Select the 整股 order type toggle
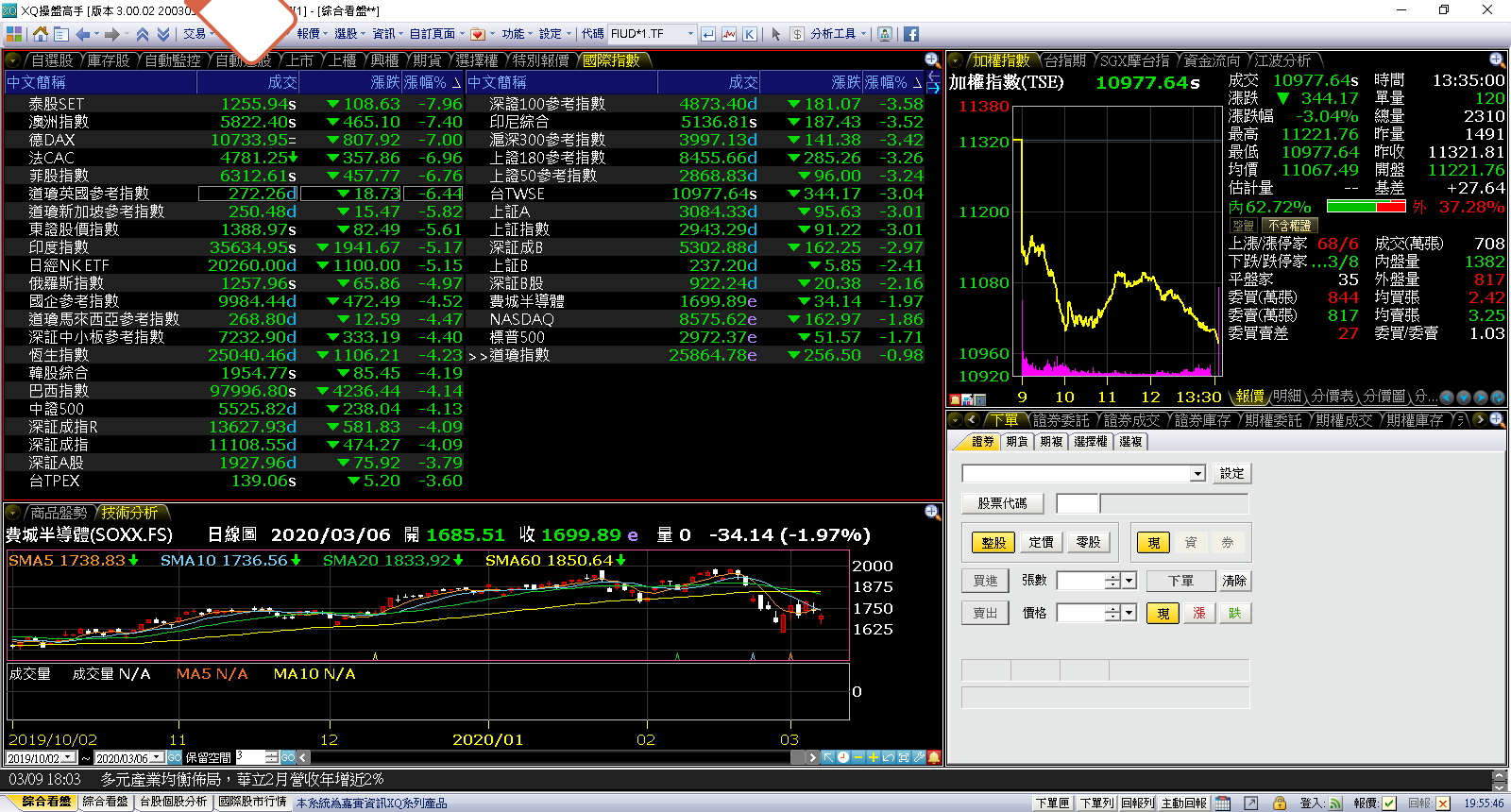Screen dimensions: 1511x812 993,542
